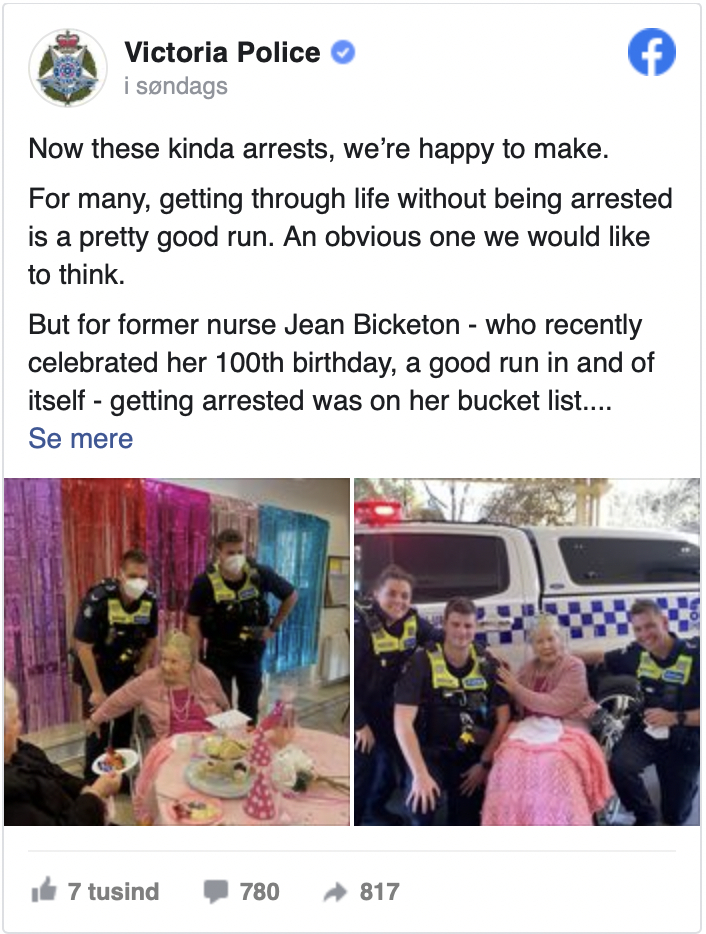Expand the post with 'Se mere'

(x=81, y=438)
